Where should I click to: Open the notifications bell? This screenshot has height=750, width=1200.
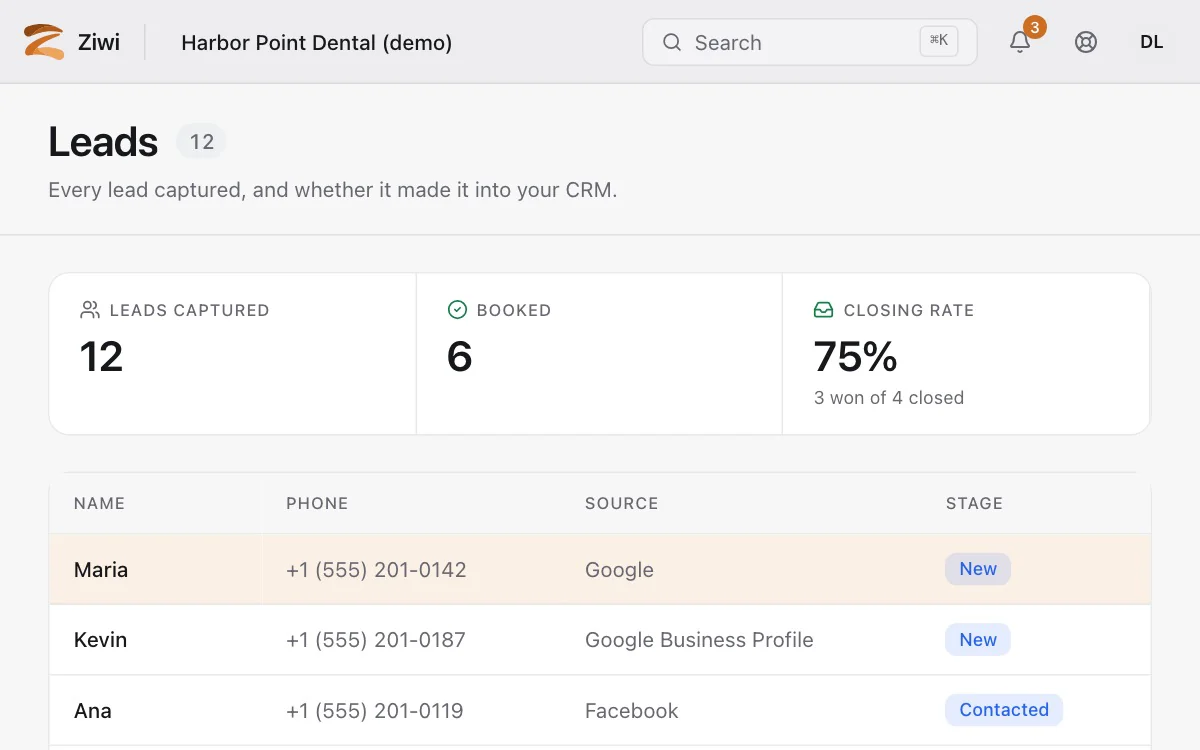click(x=1020, y=42)
